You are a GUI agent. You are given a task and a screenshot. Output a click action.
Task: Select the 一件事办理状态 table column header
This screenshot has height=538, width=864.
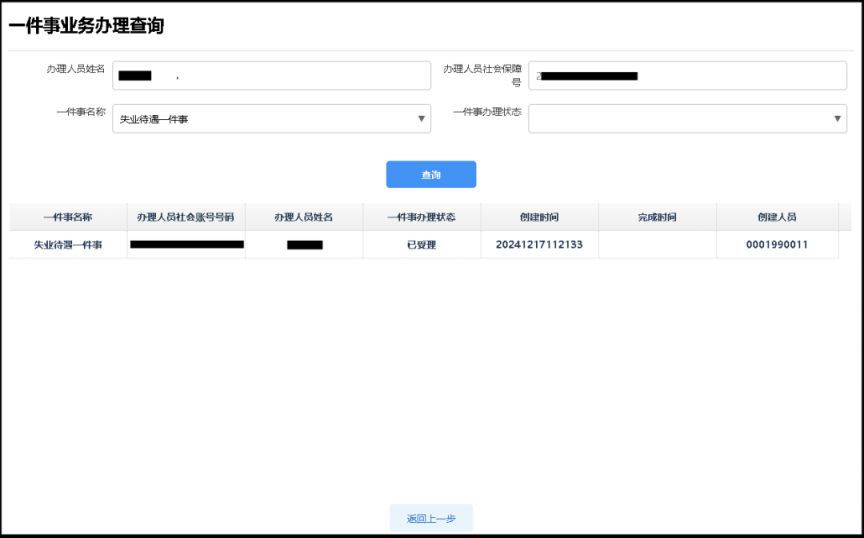[x=421, y=217]
